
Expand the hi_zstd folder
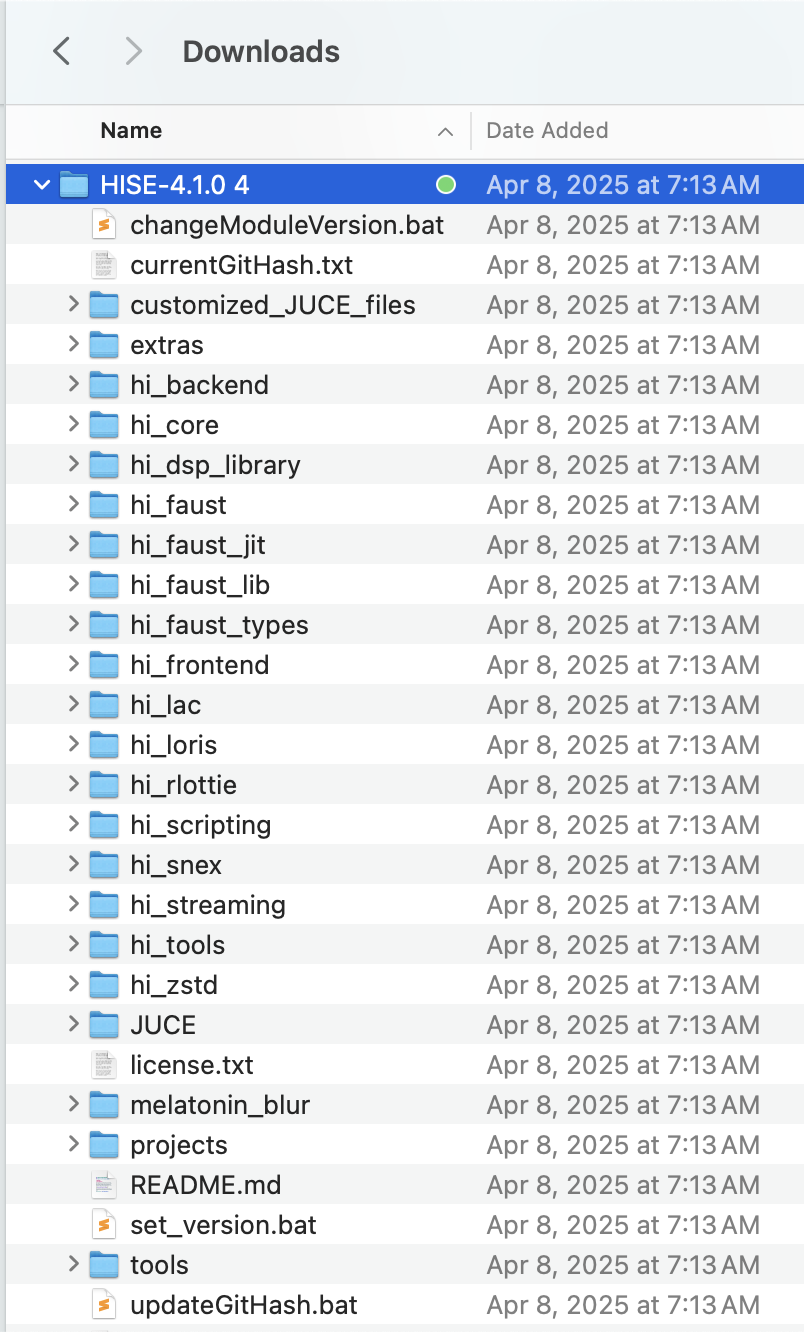click(73, 985)
